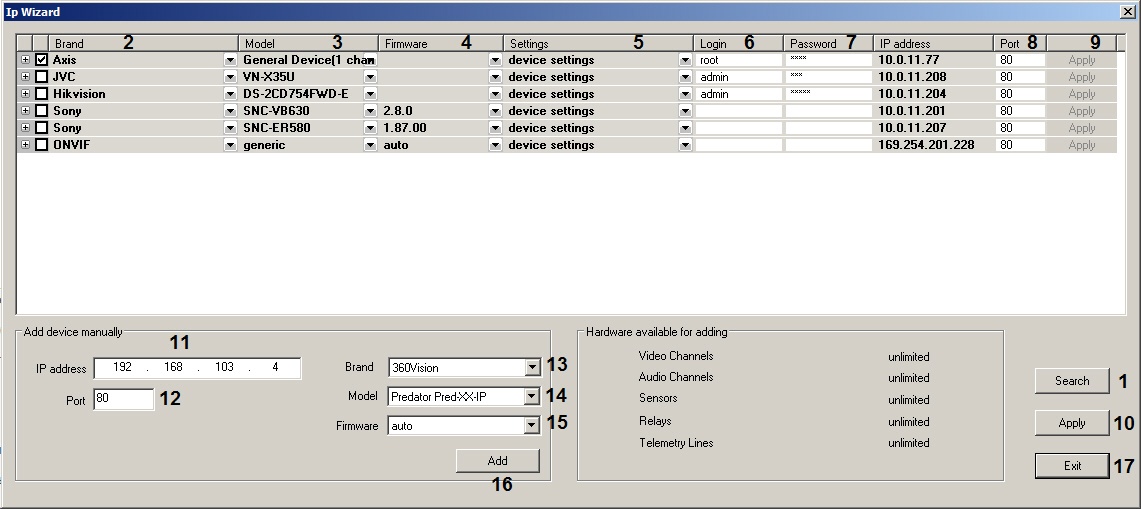Enable the Sony SNC-VB630 checkbox
Screen dimensions: 1141x509
click(x=41, y=111)
